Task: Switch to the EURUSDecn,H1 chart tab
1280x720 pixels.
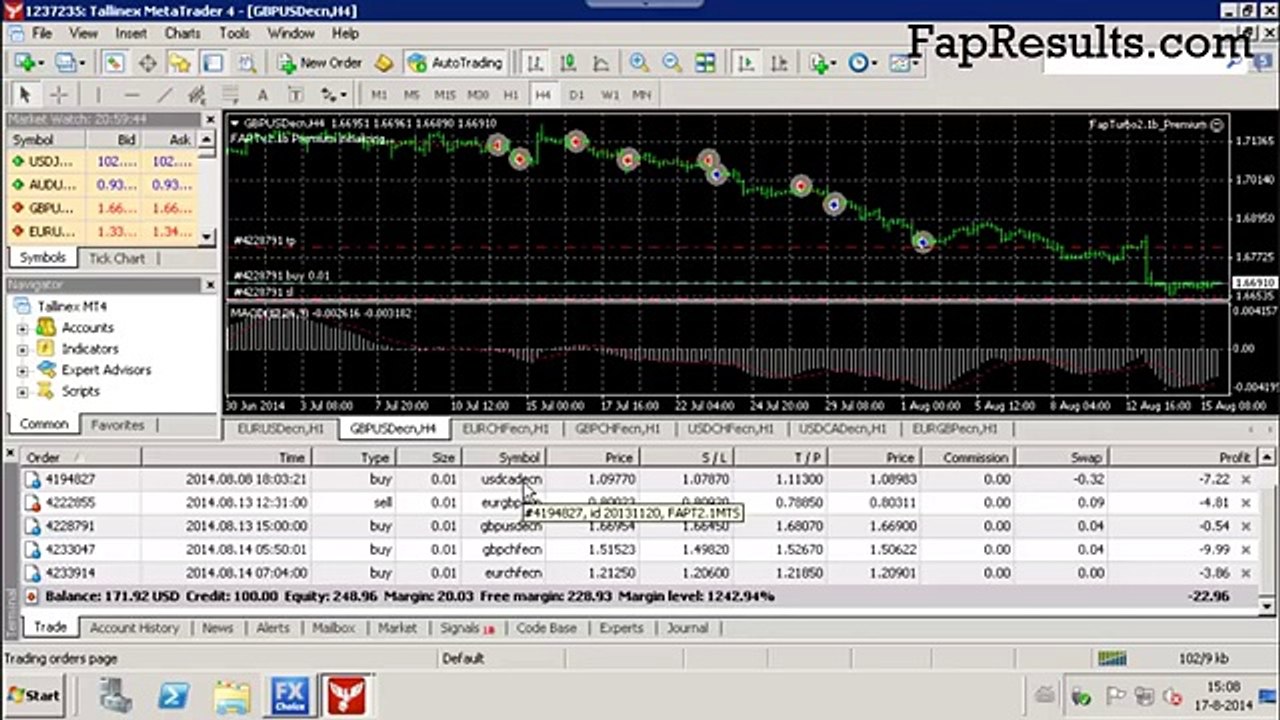Action: coord(282,429)
